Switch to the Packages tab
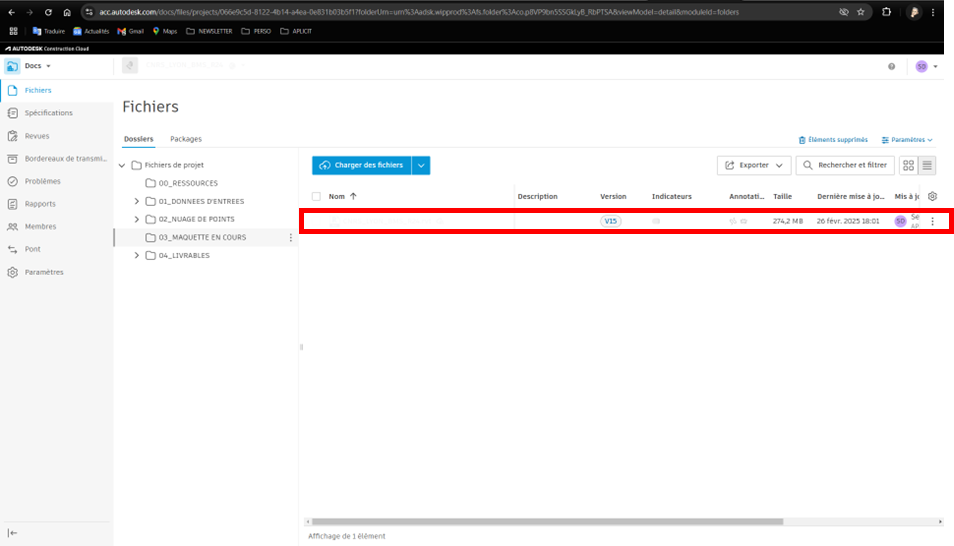 [186, 139]
